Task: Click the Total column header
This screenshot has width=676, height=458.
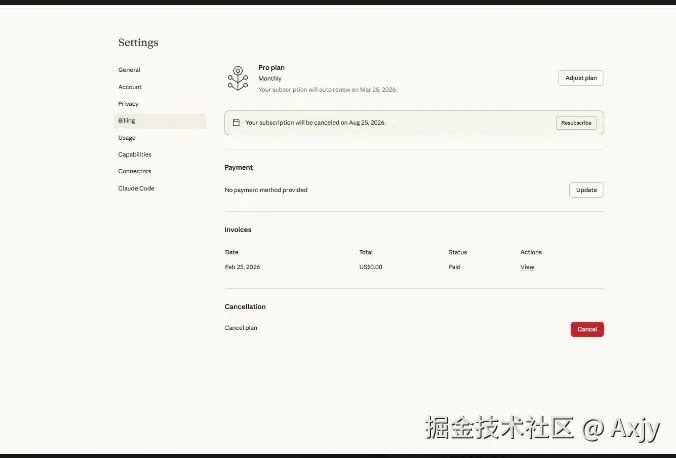Action: (366, 252)
